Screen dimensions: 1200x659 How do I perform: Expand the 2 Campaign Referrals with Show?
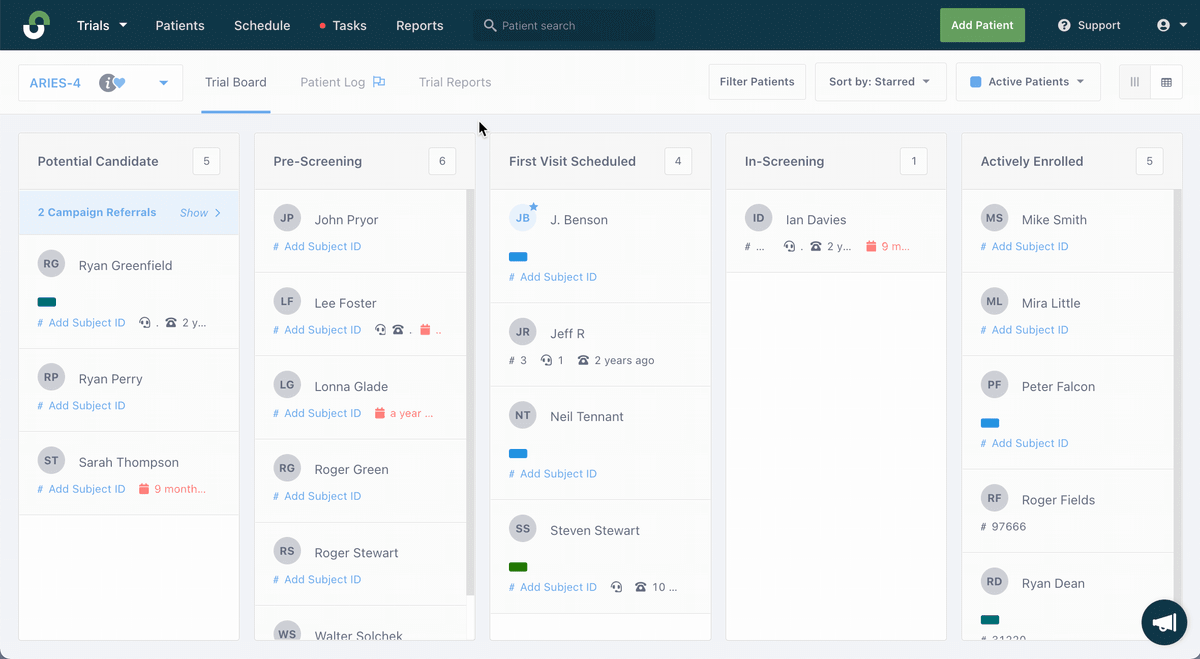(x=200, y=213)
